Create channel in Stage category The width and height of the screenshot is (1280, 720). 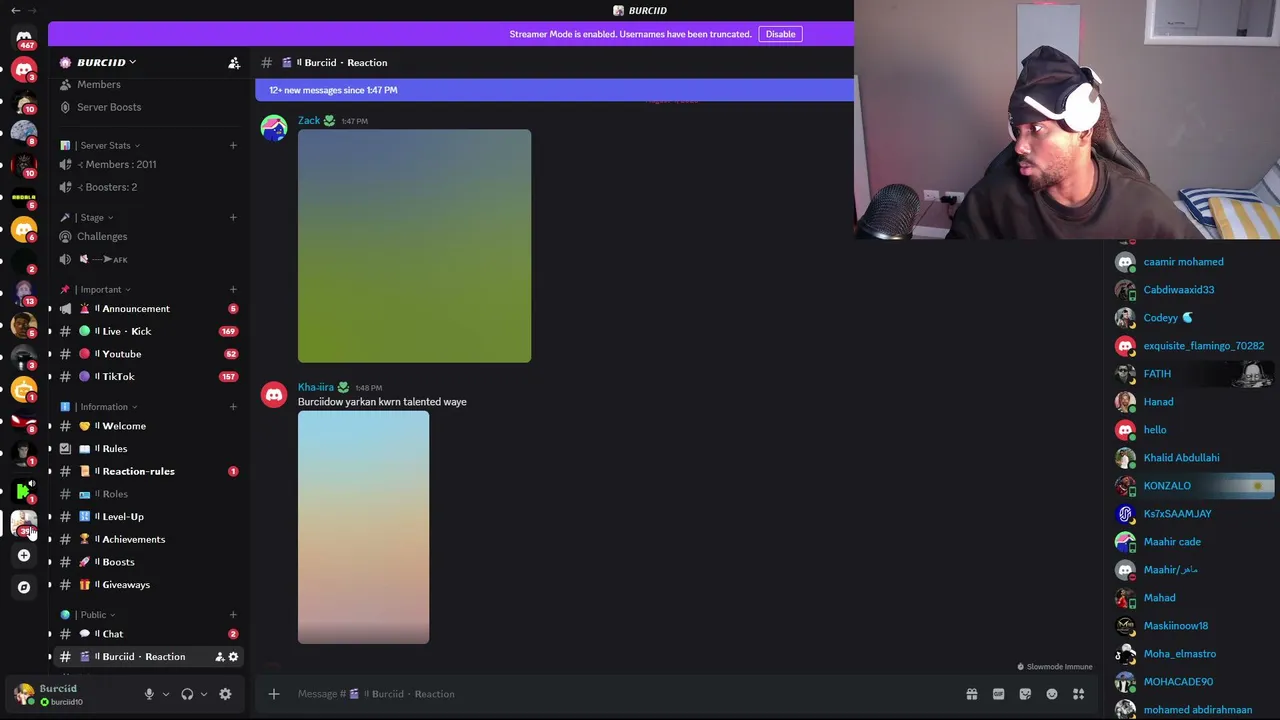click(233, 217)
